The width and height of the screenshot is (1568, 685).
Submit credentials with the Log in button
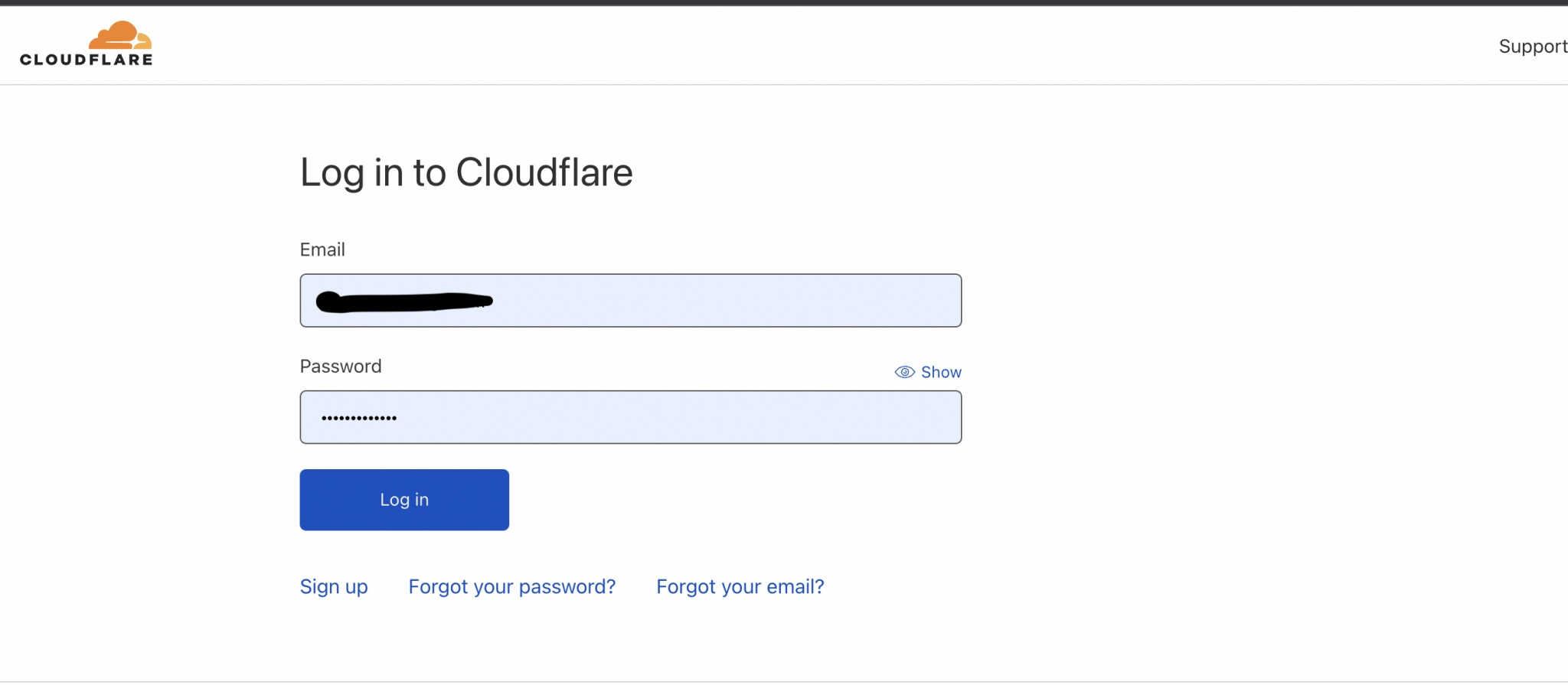403,499
